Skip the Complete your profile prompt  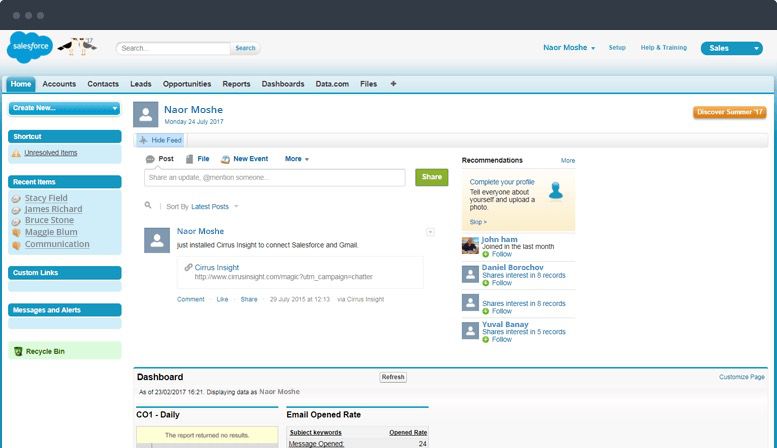pos(478,222)
